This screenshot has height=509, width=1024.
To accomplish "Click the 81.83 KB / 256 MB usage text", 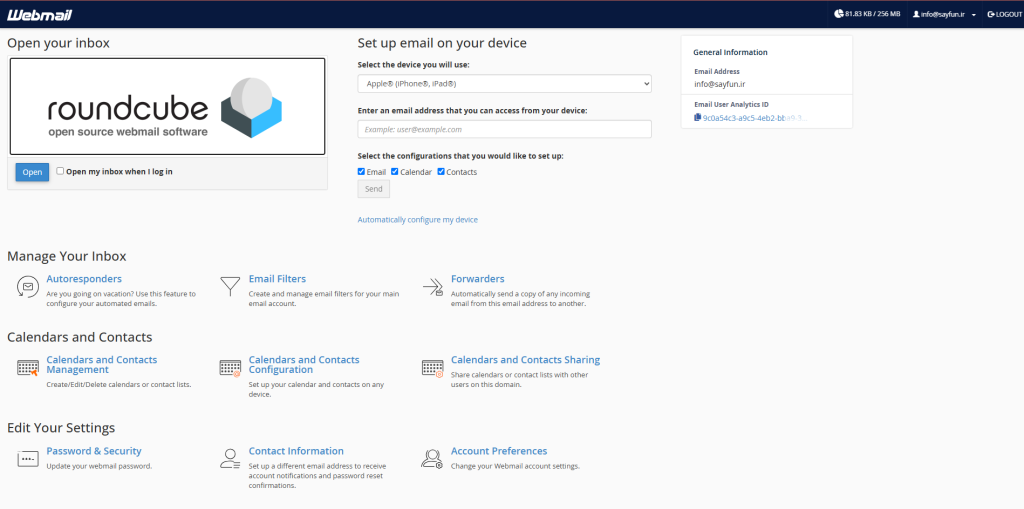I will point(872,14).
